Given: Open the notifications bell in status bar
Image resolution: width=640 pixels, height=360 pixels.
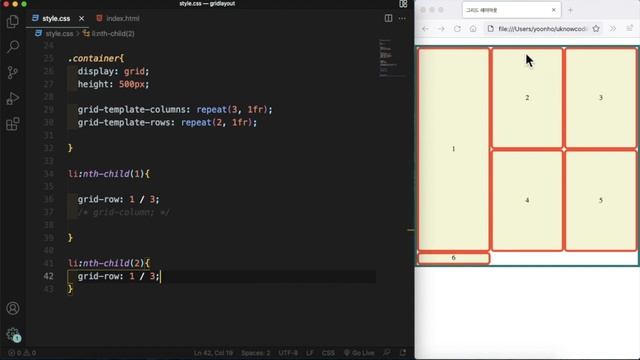Looking at the screenshot, I should click(403, 353).
